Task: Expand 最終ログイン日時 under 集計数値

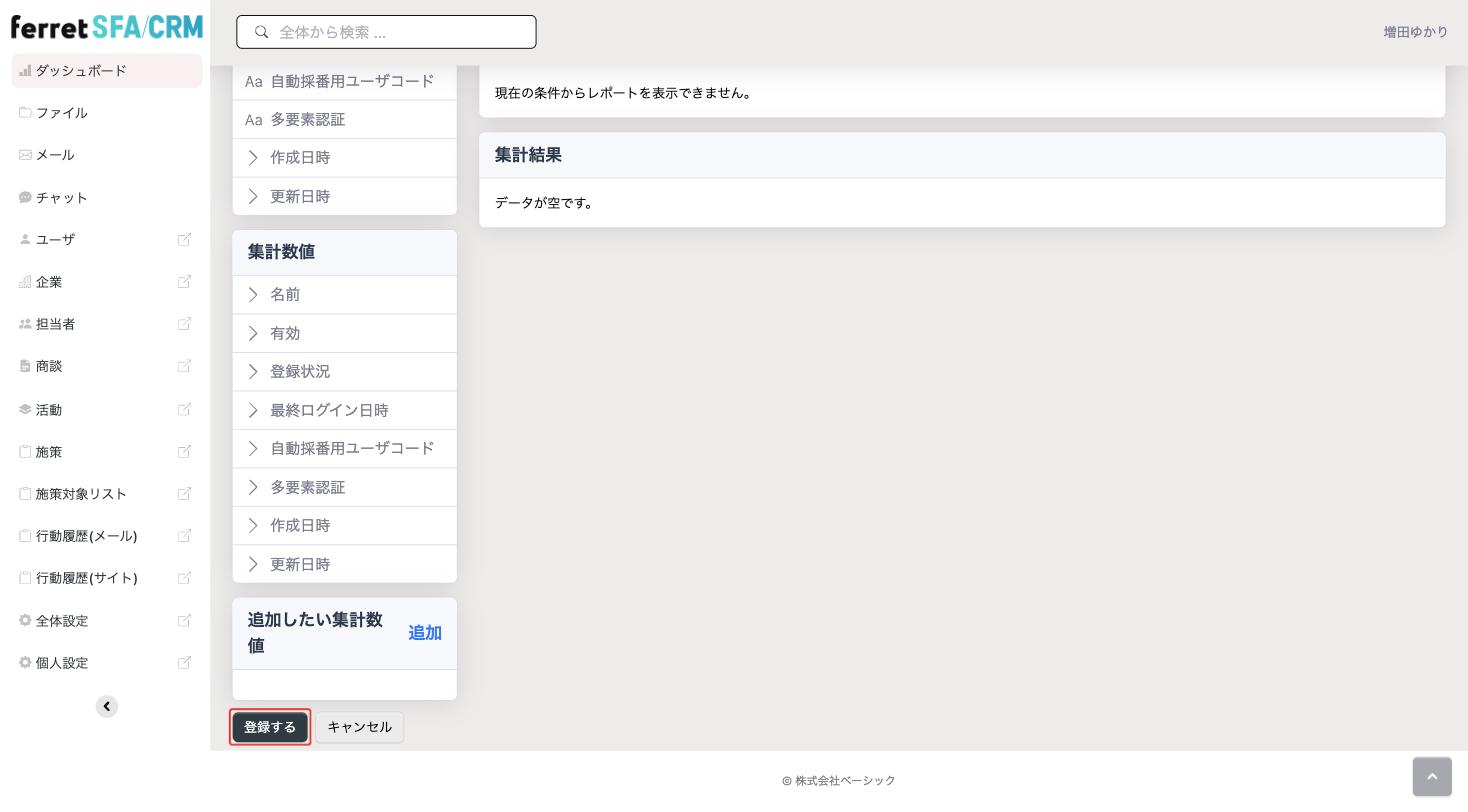Action: [344, 410]
